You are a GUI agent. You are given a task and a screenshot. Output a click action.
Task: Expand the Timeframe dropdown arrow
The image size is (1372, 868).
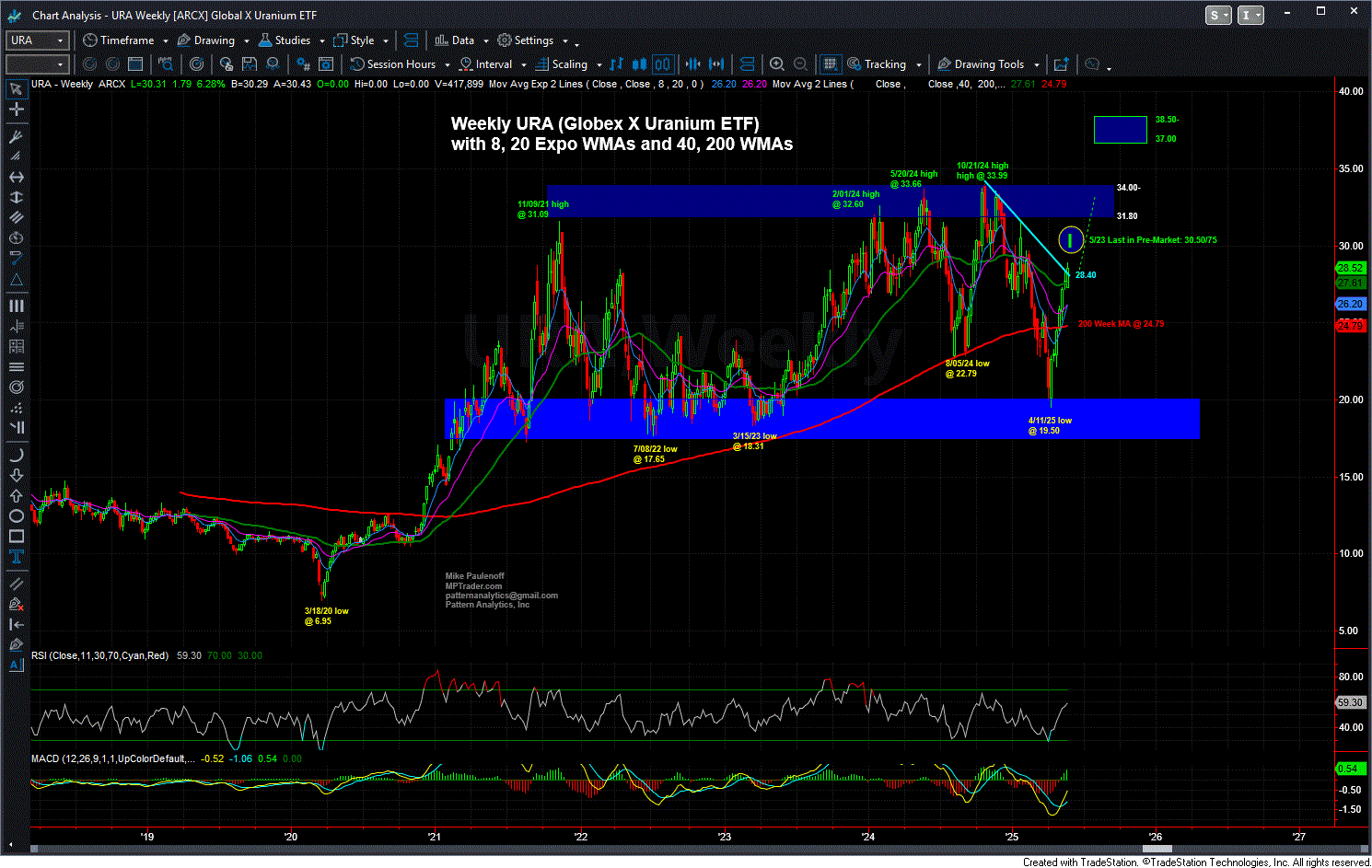tap(165, 41)
